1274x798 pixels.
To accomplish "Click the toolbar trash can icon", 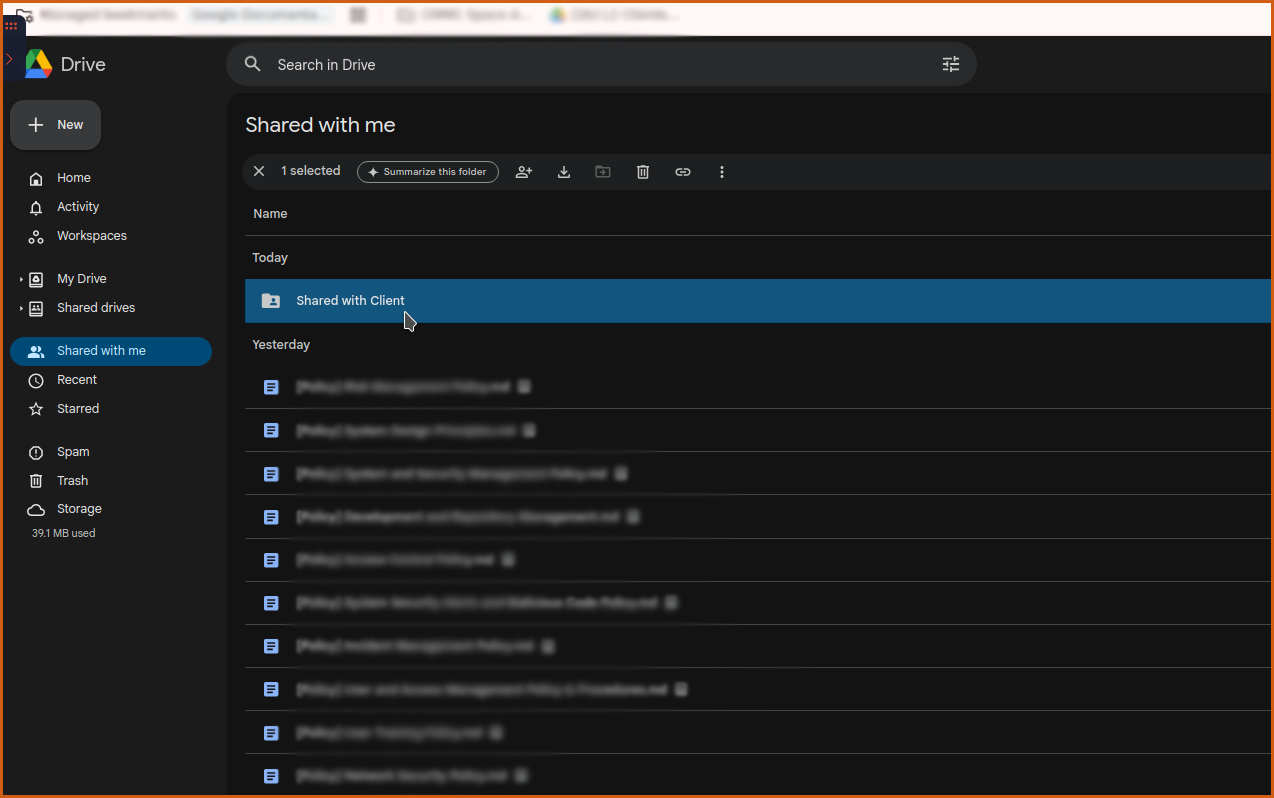I will point(643,172).
